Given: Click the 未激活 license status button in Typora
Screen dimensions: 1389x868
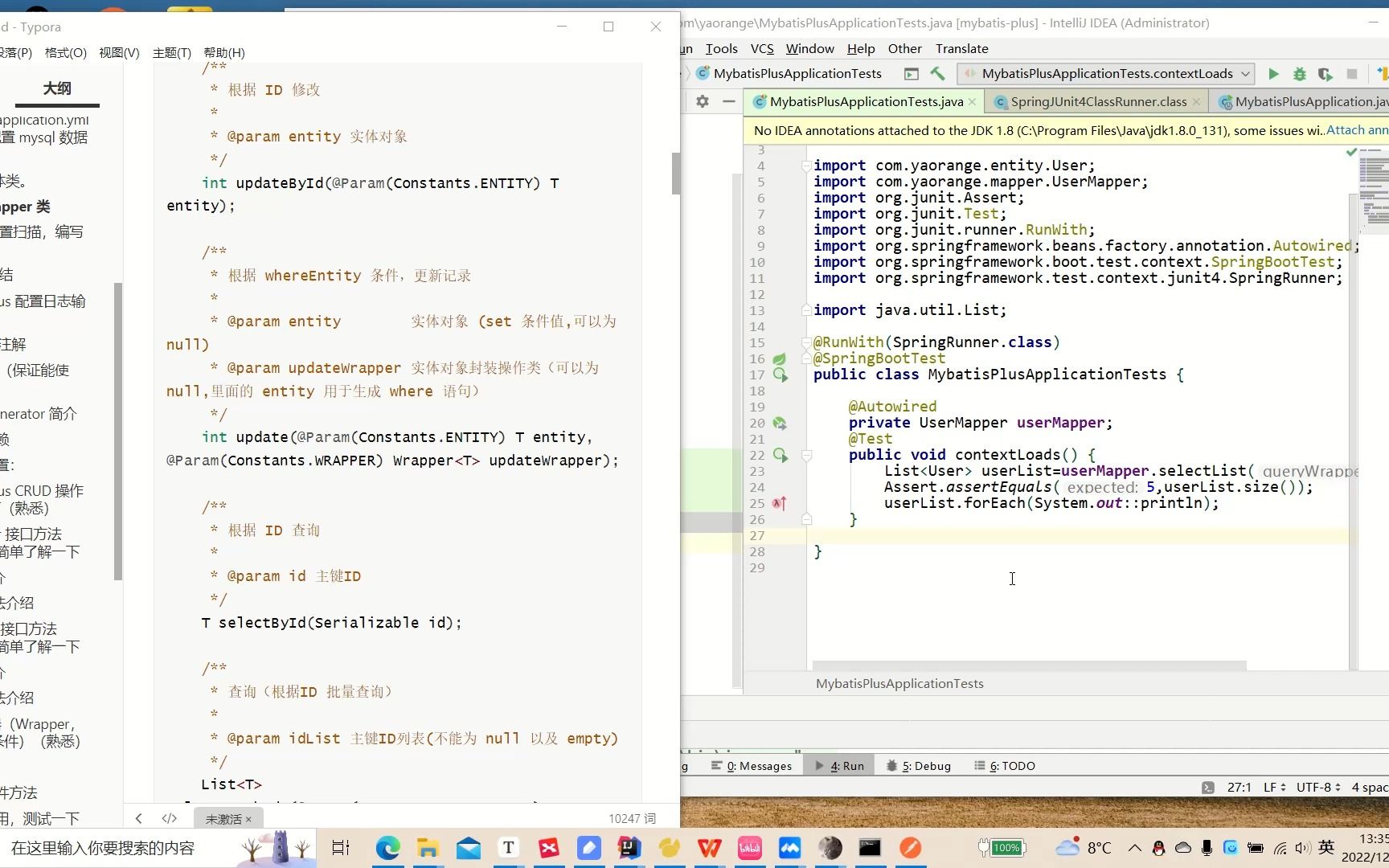Looking at the screenshot, I should coord(228,819).
